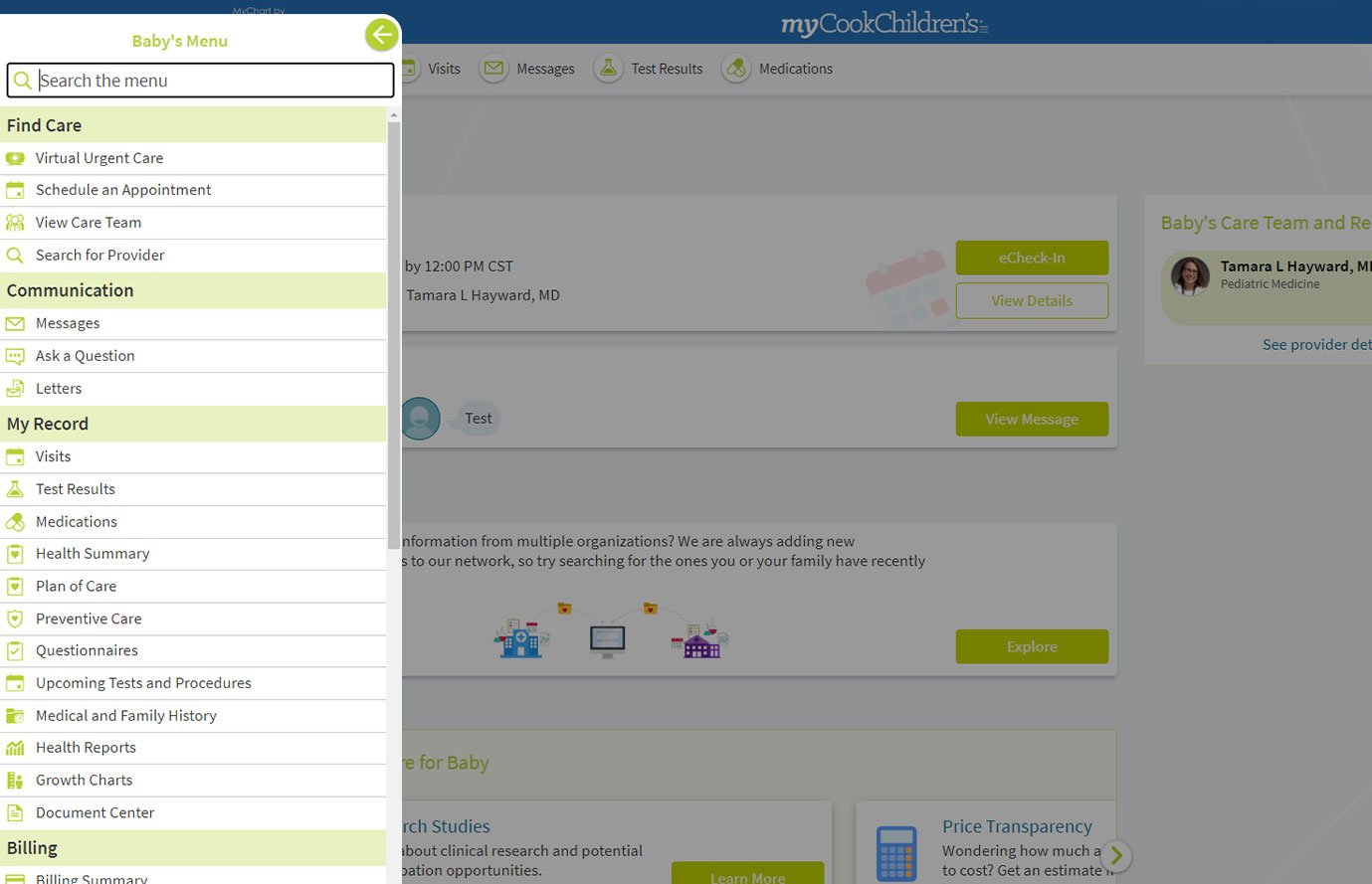Click the Growth Charts icon
Viewport: 1372px width, 884px height.
[x=15, y=781]
